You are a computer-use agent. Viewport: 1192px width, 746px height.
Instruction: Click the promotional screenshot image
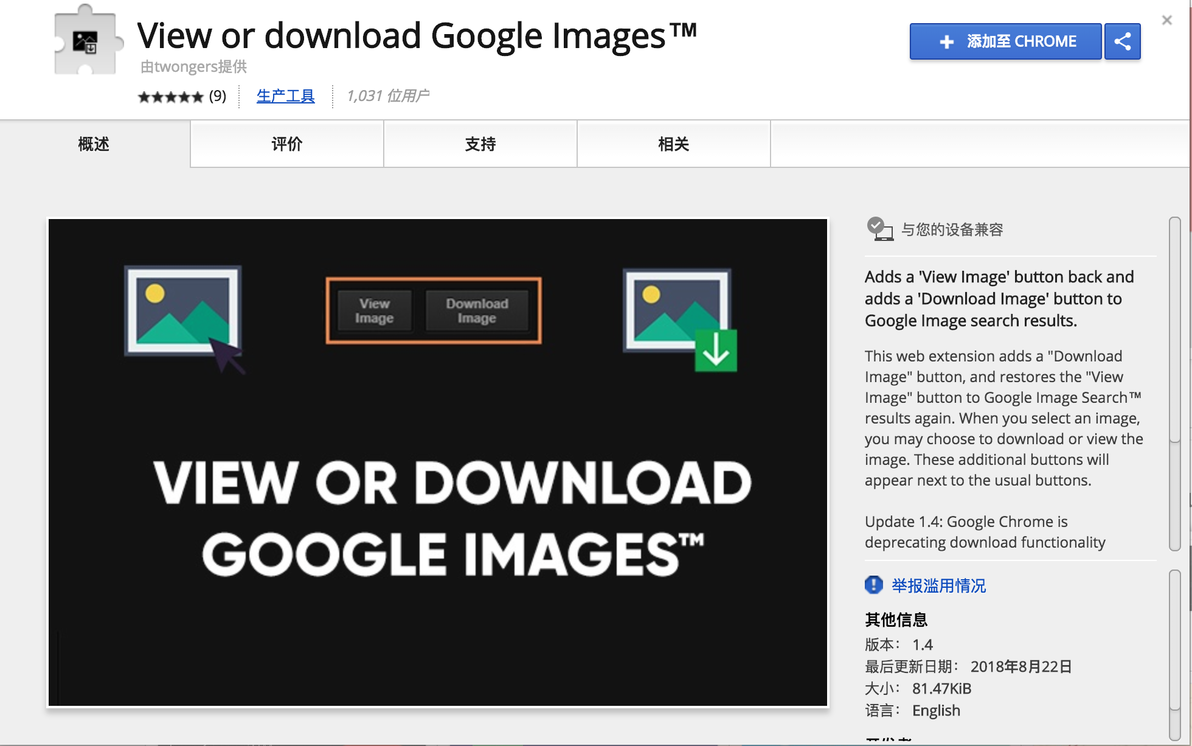438,463
